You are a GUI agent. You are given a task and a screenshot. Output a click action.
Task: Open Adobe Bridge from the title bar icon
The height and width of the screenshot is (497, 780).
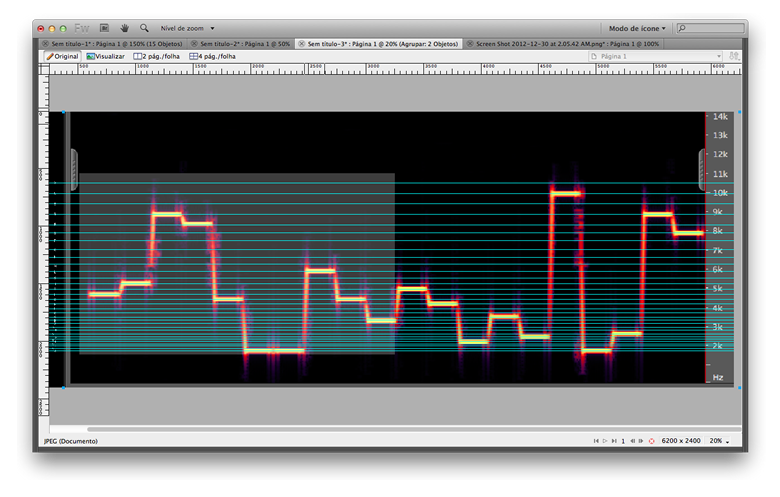[x=104, y=28]
